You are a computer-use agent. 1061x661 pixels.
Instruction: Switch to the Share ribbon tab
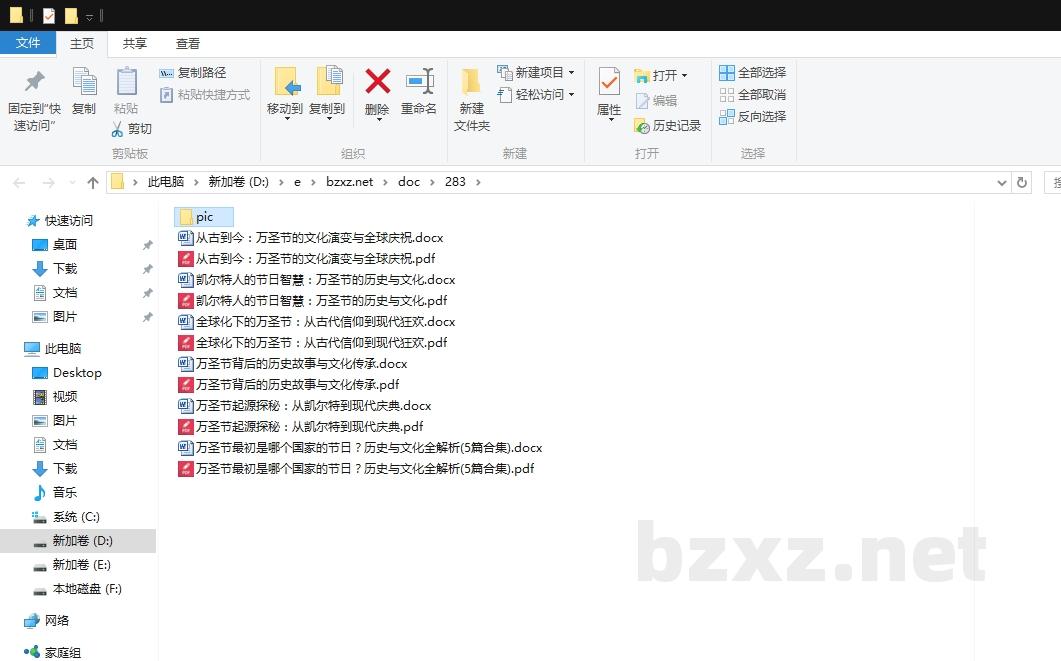(x=135, y=43)
